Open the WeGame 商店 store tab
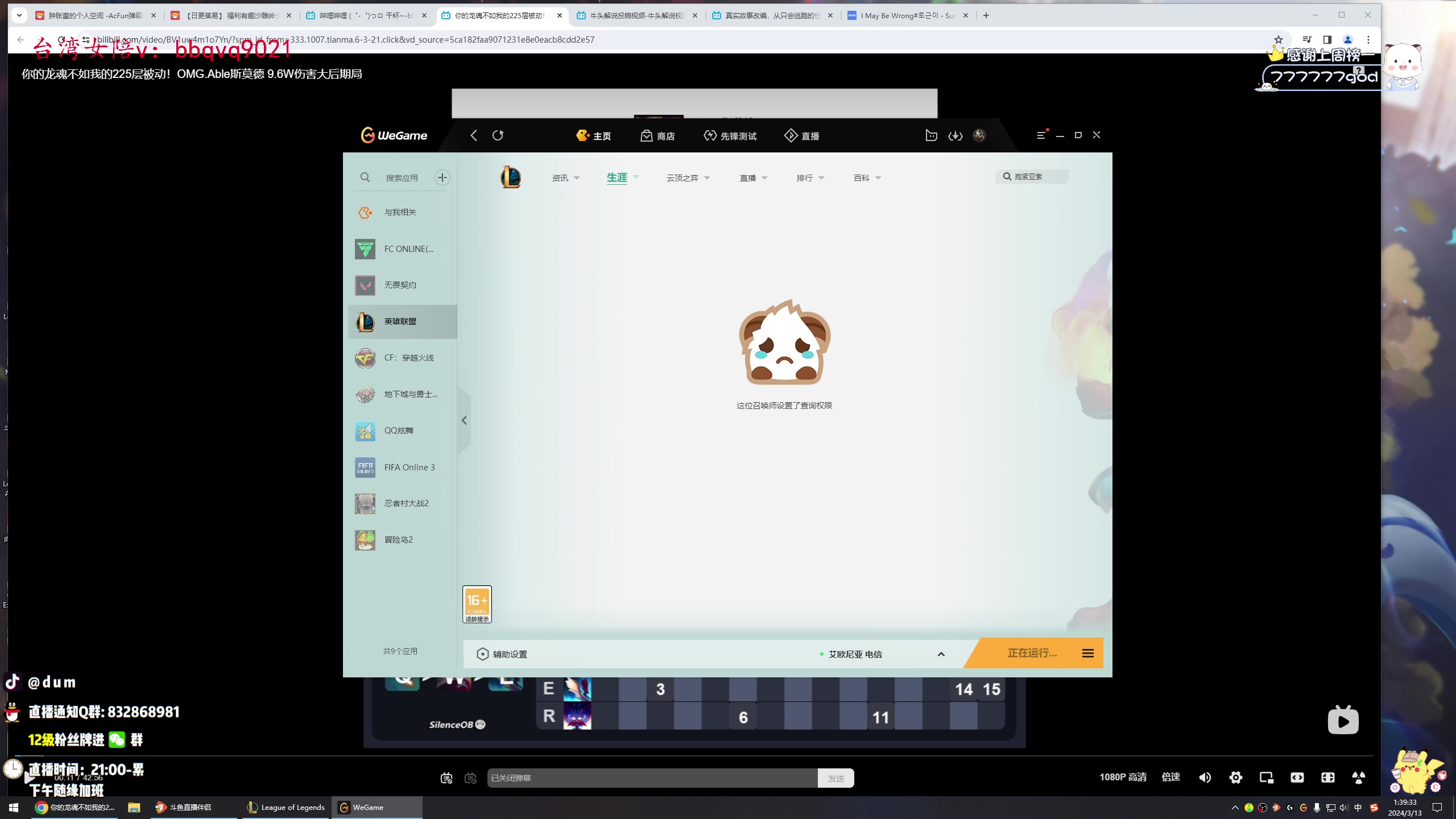The image size is (1456, 819). pyautogui.click(x=657, y=136)
